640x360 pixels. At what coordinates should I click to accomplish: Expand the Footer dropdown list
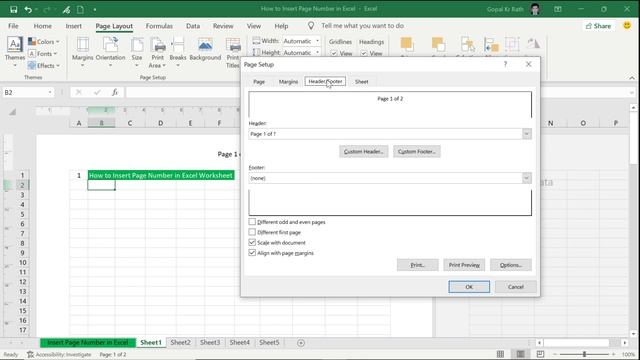(527, 178)
